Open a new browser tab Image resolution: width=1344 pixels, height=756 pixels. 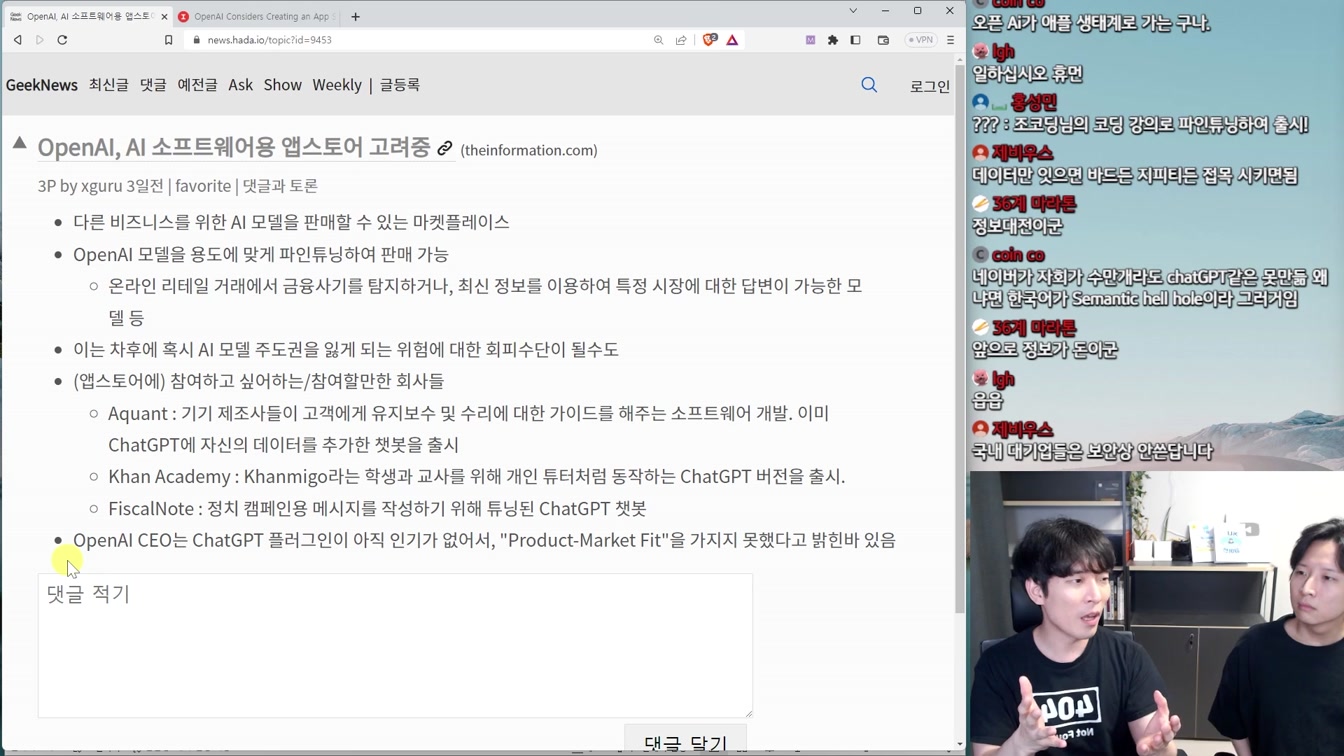[355, 16]
